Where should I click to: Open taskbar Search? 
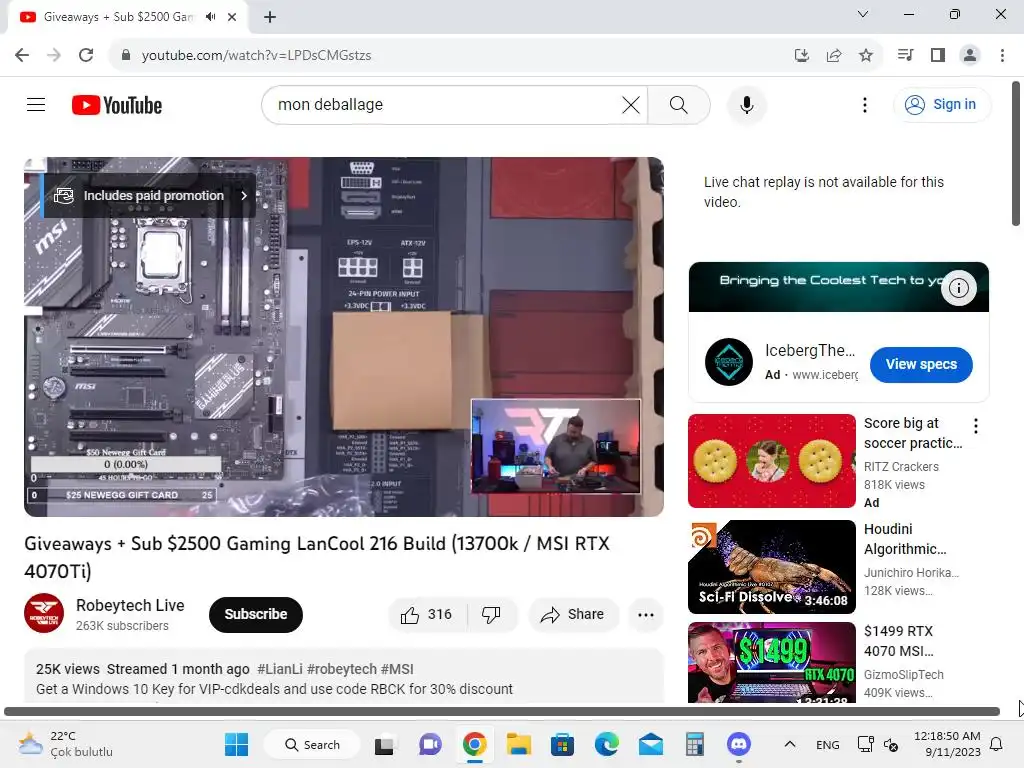pos(312,744)
